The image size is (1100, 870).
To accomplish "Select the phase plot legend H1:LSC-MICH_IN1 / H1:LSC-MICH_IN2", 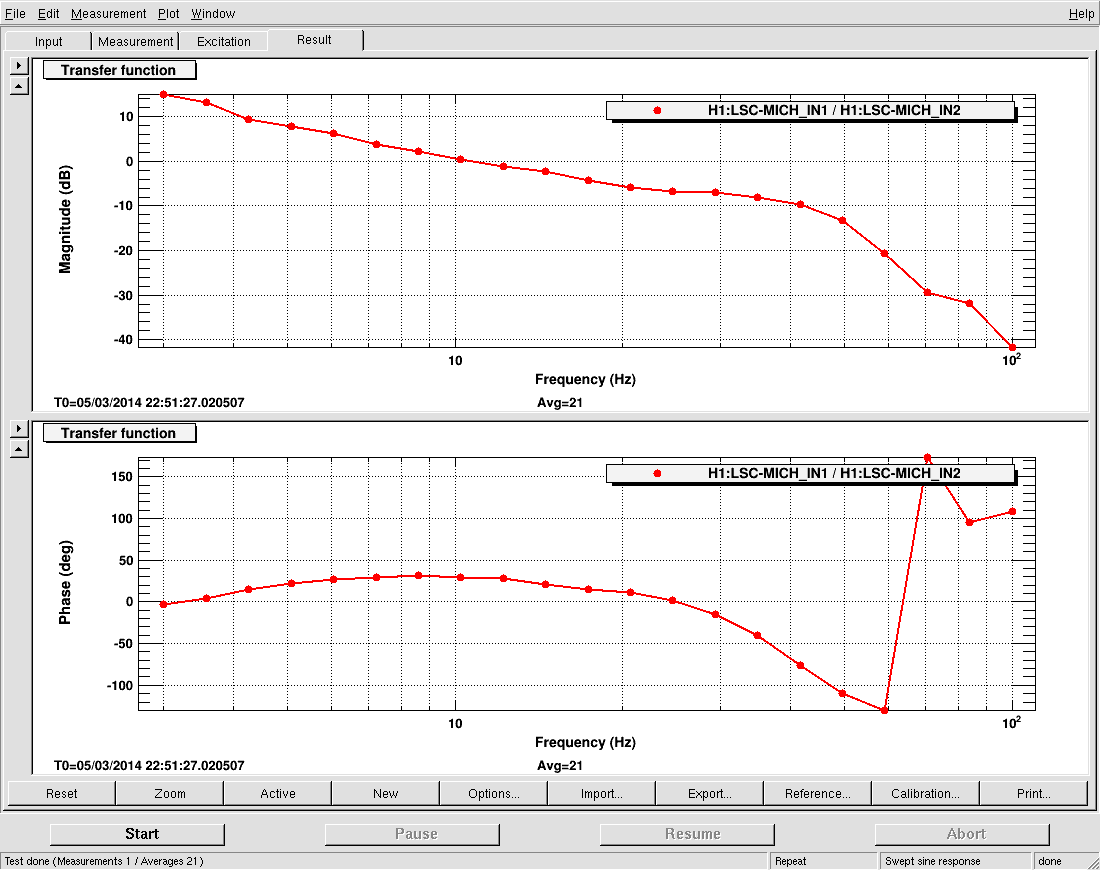I will tap(810, 473).
